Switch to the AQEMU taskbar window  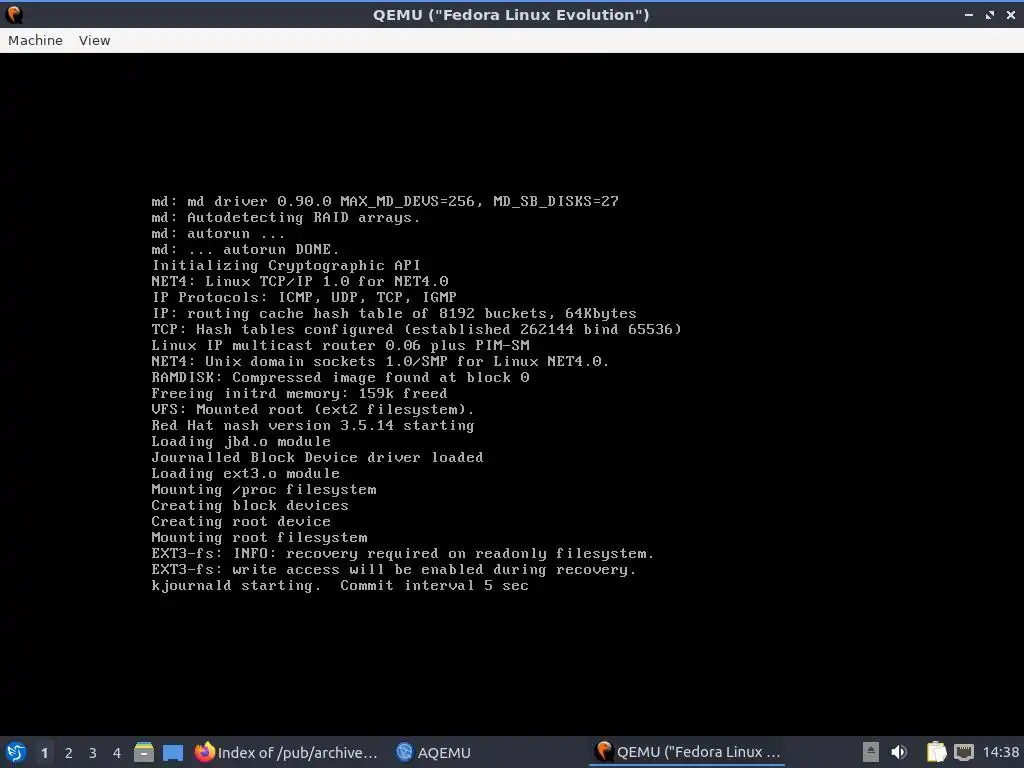pyautogui.click(x=434, y=752)
